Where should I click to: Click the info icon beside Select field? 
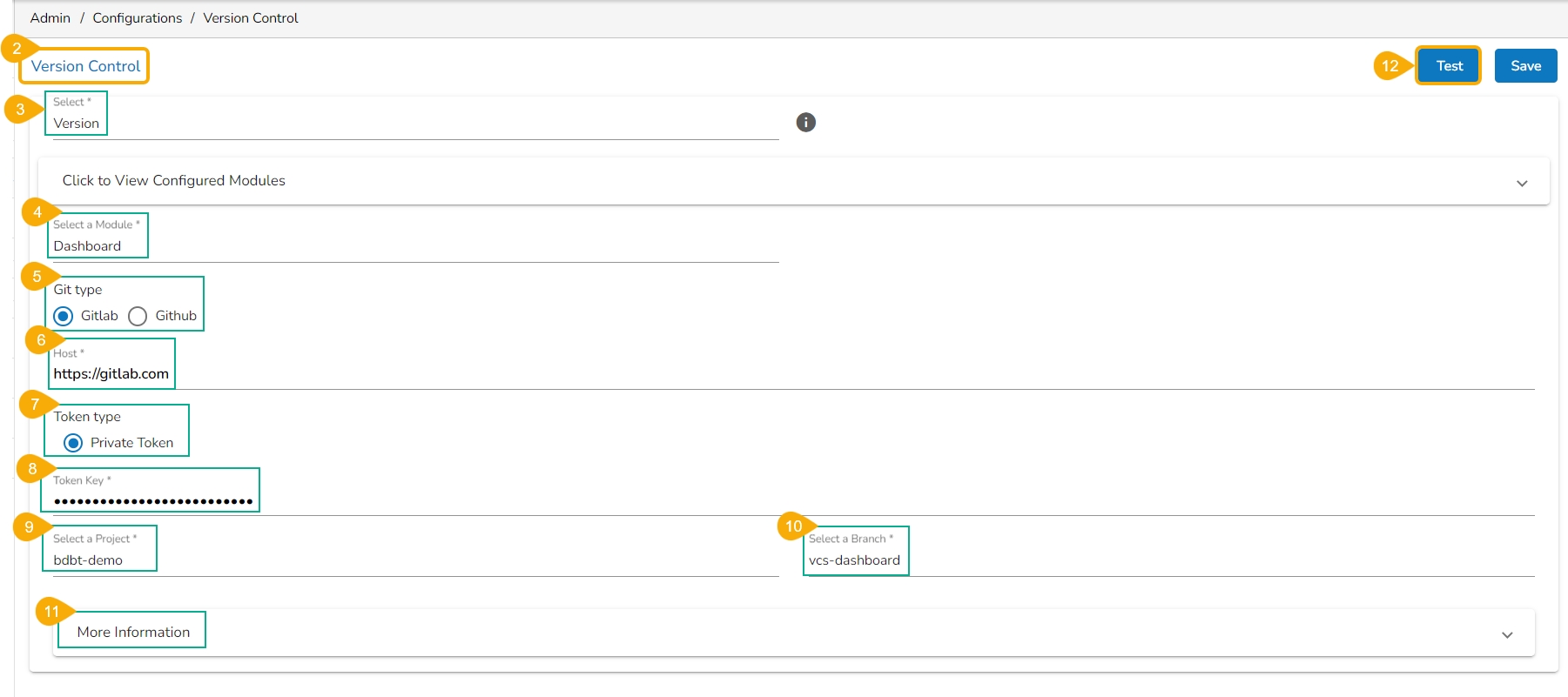tap(806, 123)
